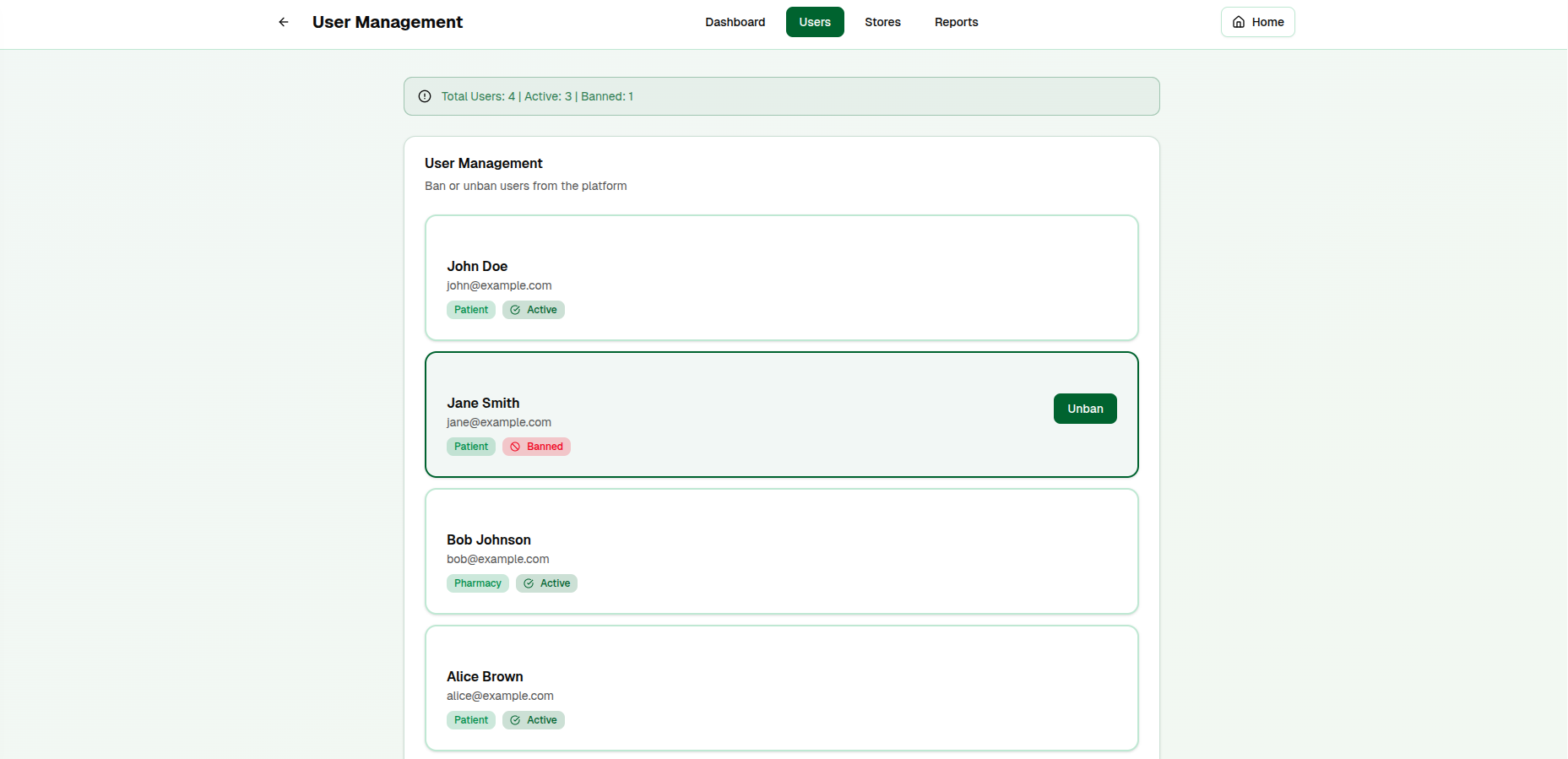
Task: Click Jane Smith's Patient role badge
Action: click(x=470, y=447)
